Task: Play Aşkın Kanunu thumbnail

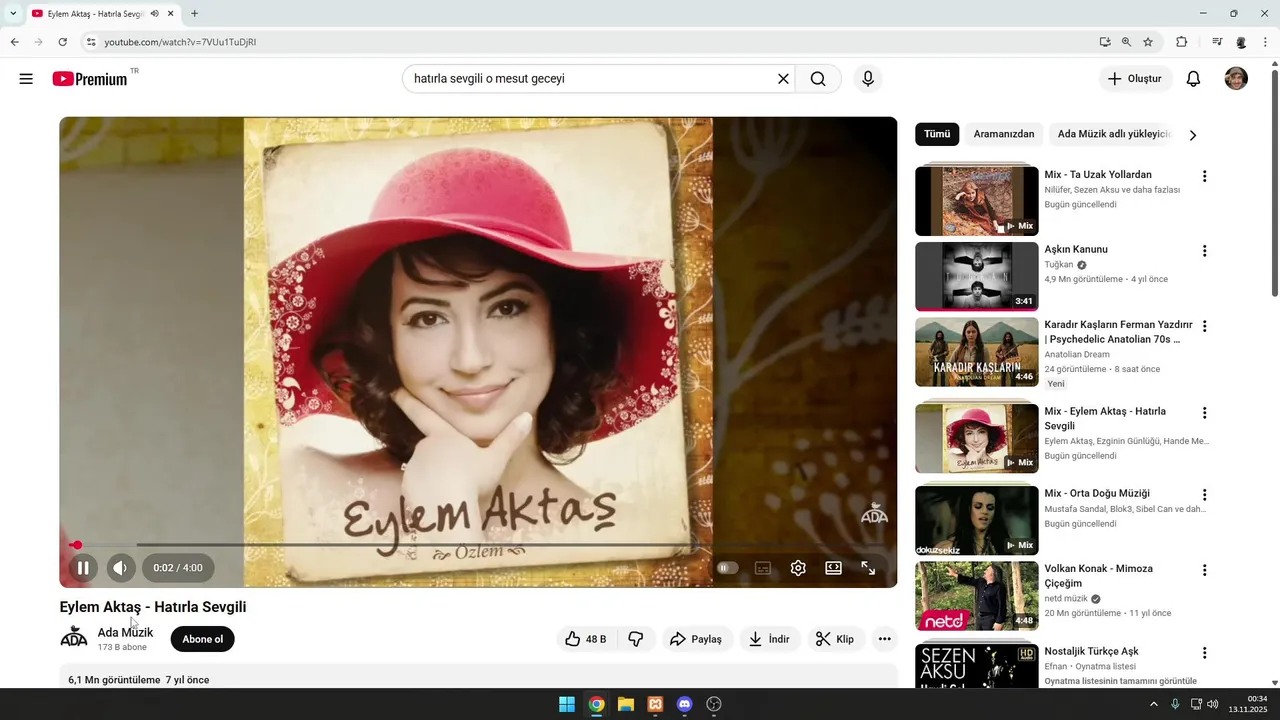Action: 977,276
